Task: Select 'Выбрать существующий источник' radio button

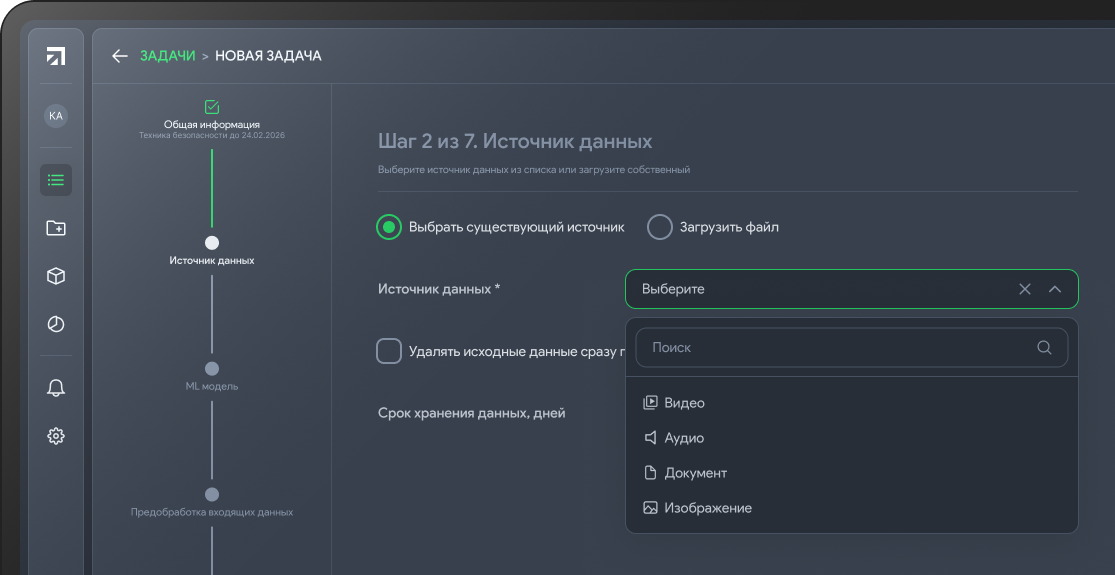Action: (x=389, y=227)
